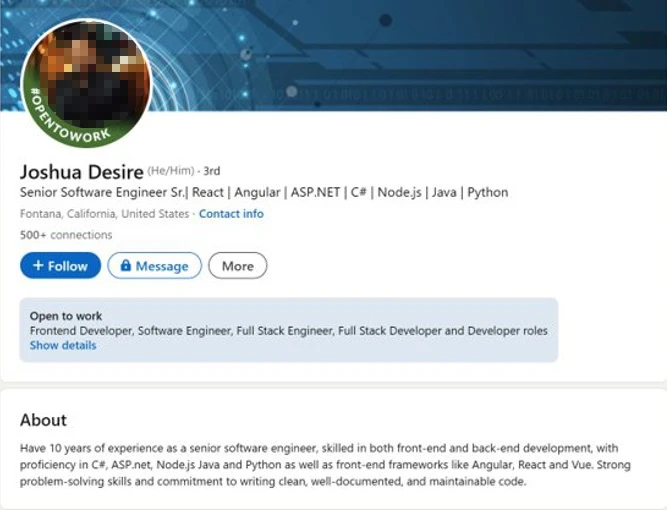667x510 pixels.
Task: Click the name Joshua Desire
Action: pyautogui.click(x=82, y=170)
